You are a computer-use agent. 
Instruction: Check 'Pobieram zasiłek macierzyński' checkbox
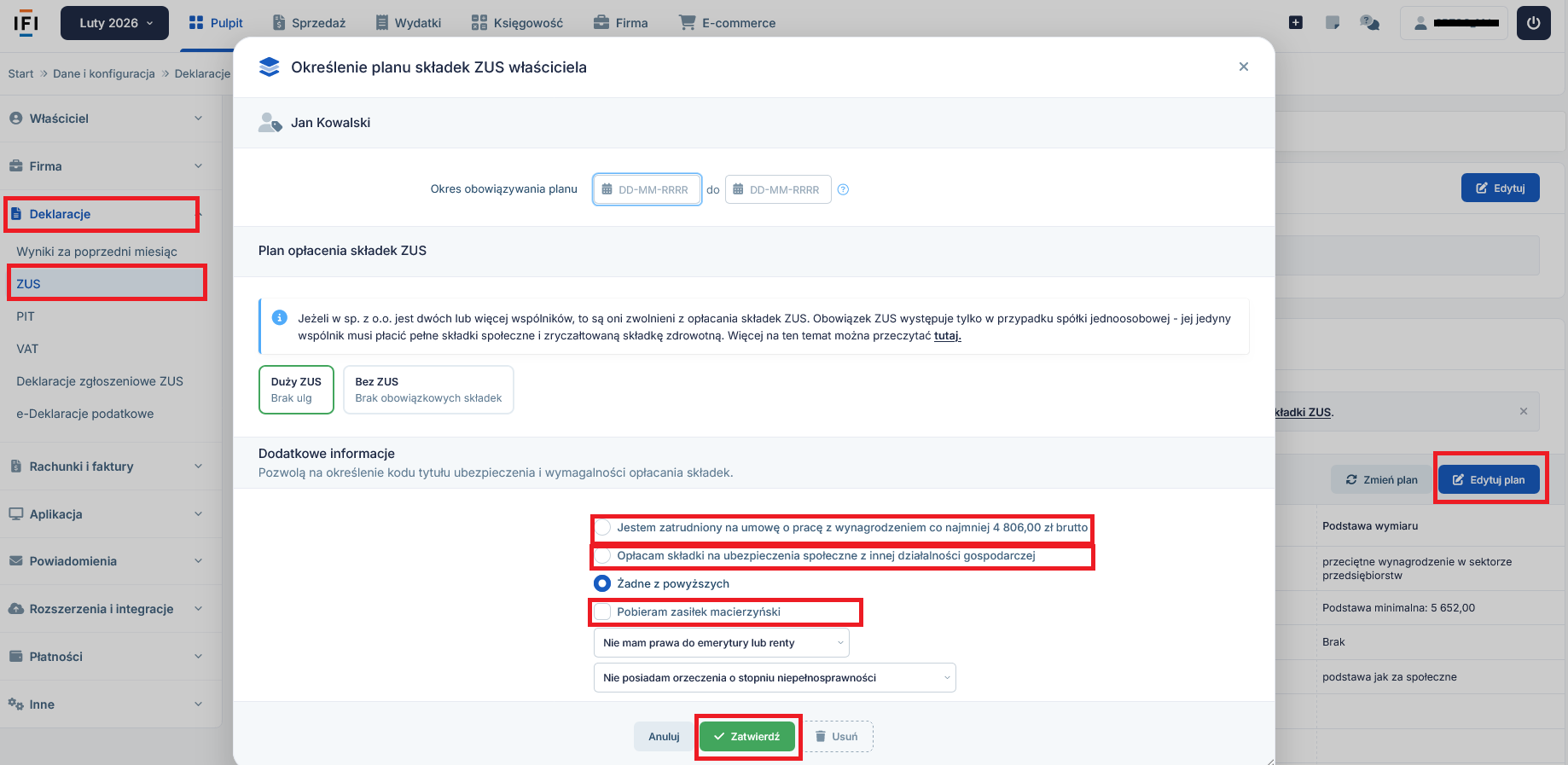(602, 612)
